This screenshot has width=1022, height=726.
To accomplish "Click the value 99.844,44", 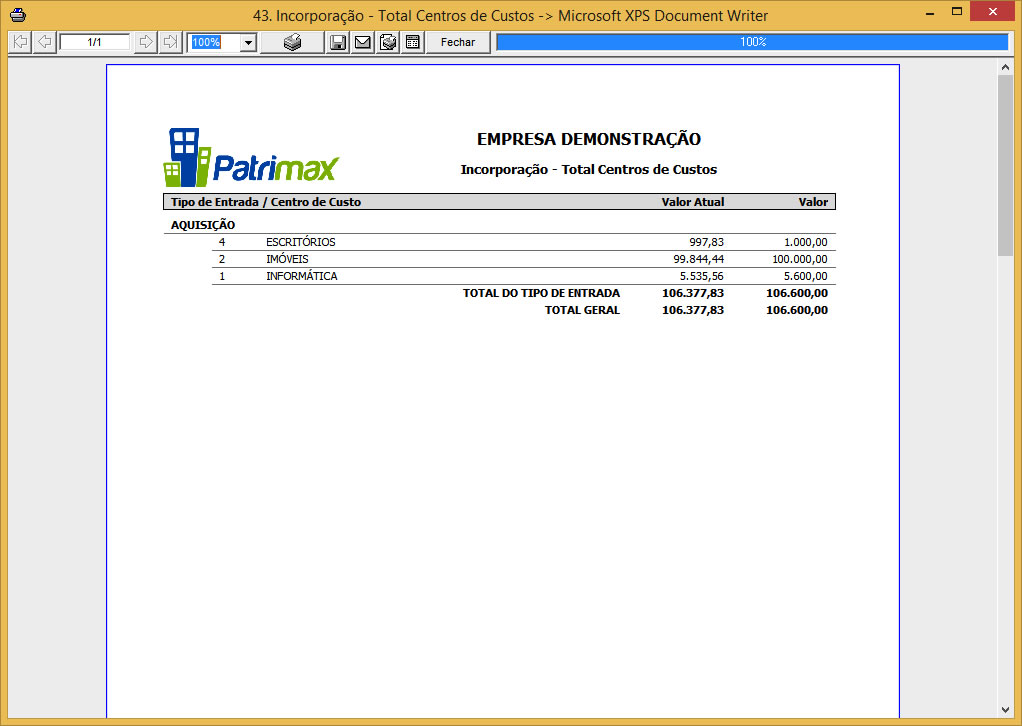I will coord(698,259).
